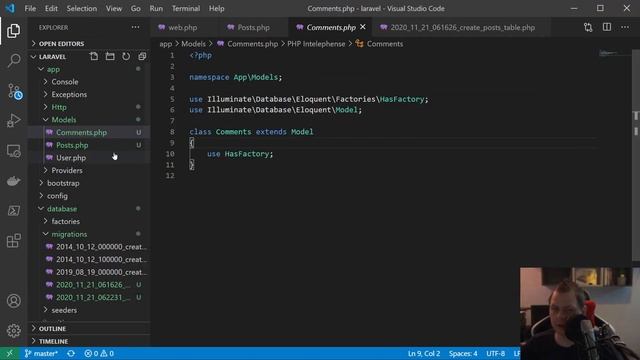Open the Run menu

click(156, 8)
